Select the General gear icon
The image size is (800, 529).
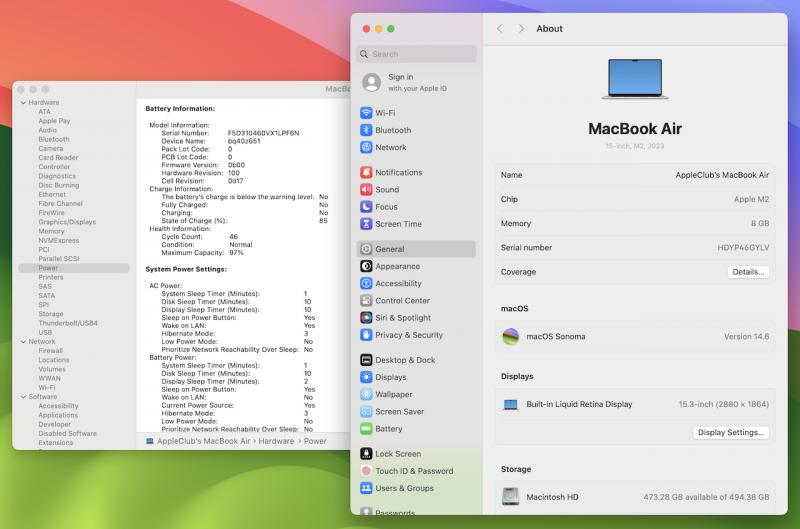click(x=366, y=249)
